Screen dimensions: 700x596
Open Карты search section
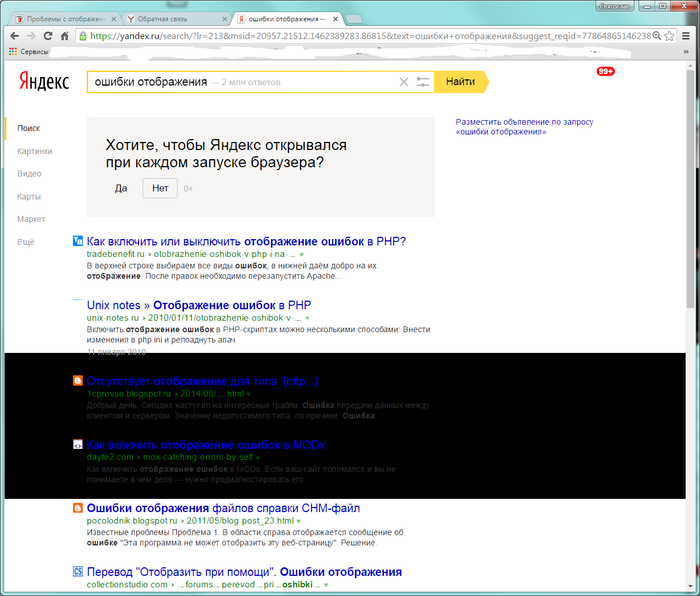coord(29,196)
